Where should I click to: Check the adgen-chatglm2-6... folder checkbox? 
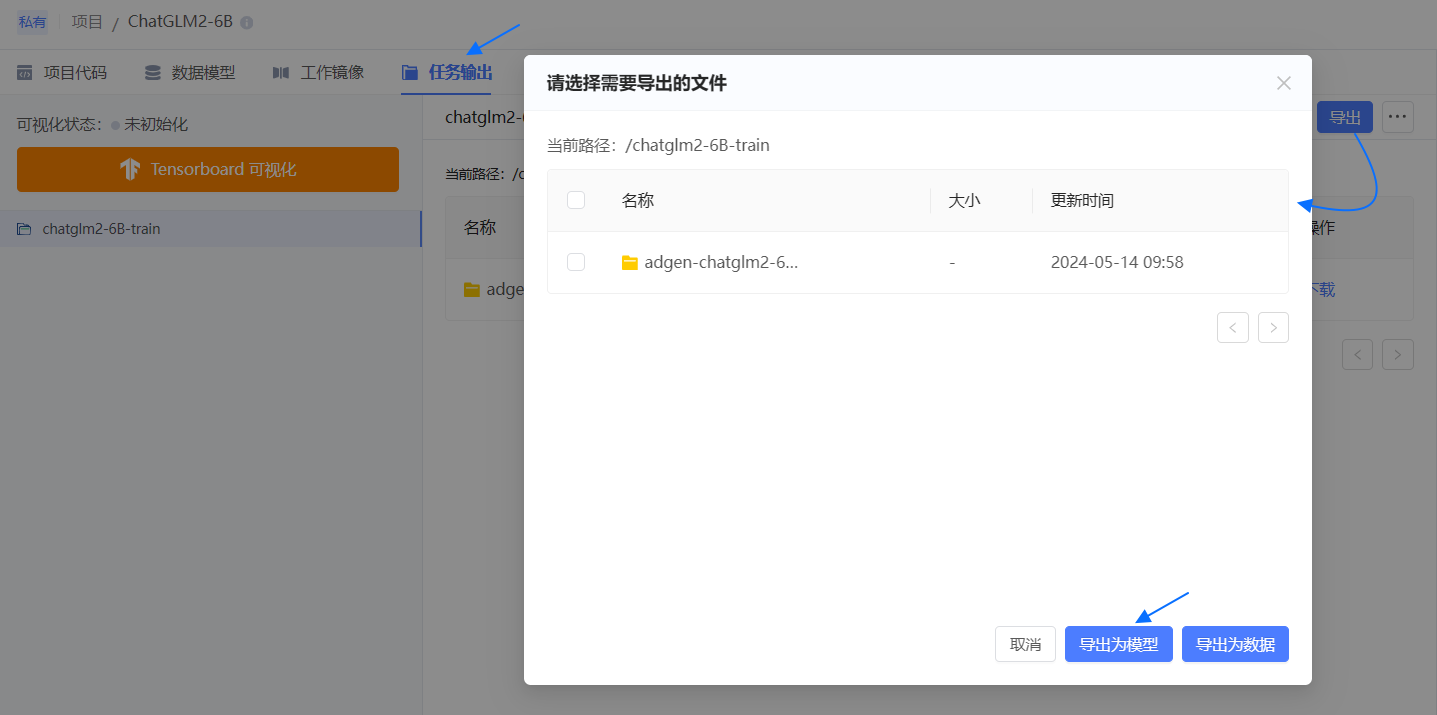(x=576, y=262)
